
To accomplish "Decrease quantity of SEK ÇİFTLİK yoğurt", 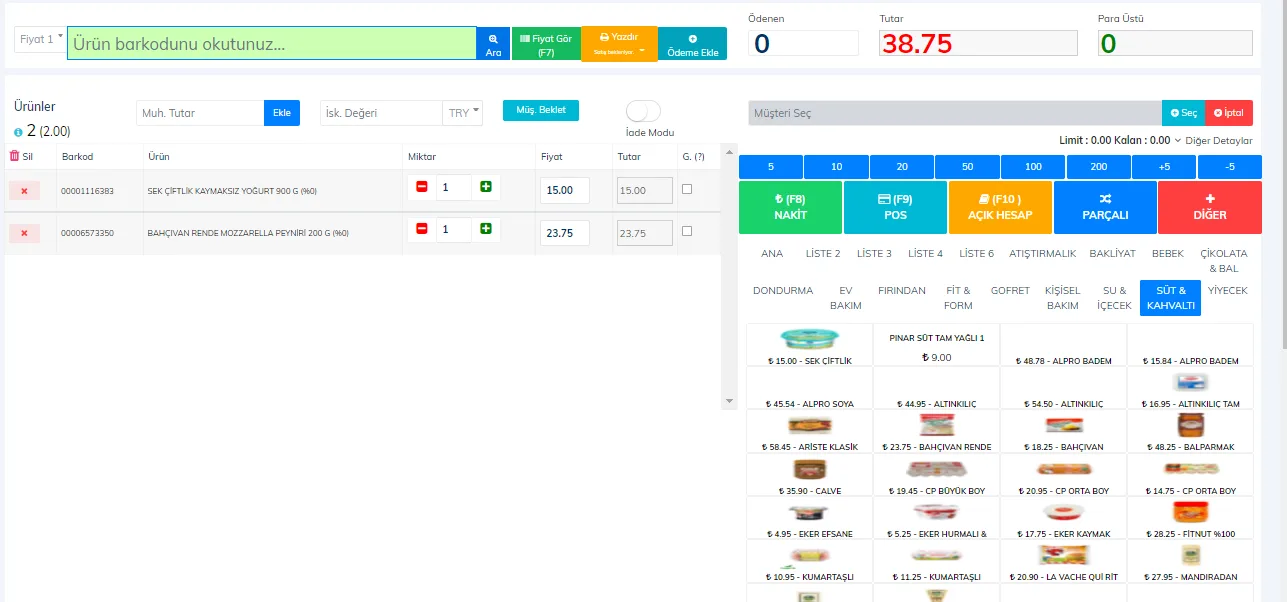I will pyautogui.click(x=421, y=187).
